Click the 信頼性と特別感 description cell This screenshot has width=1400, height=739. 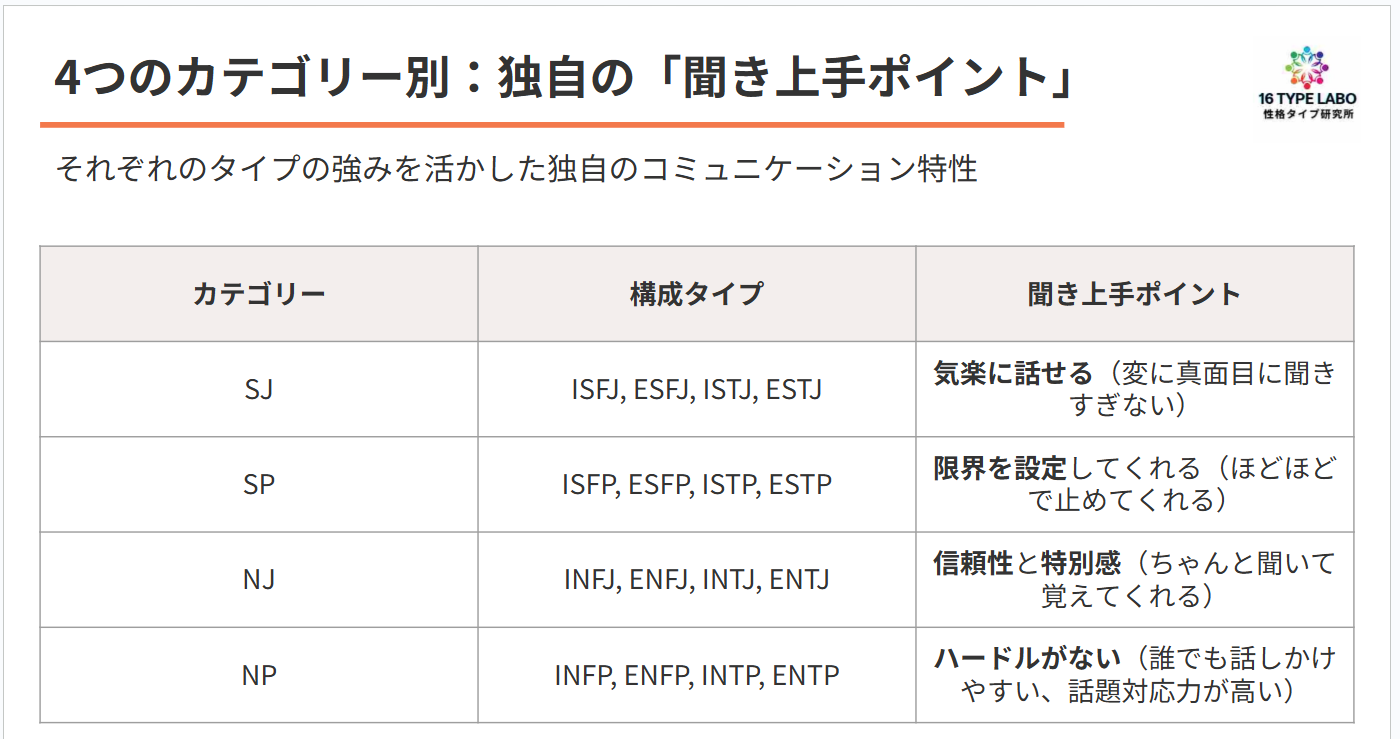[1134, 580]
